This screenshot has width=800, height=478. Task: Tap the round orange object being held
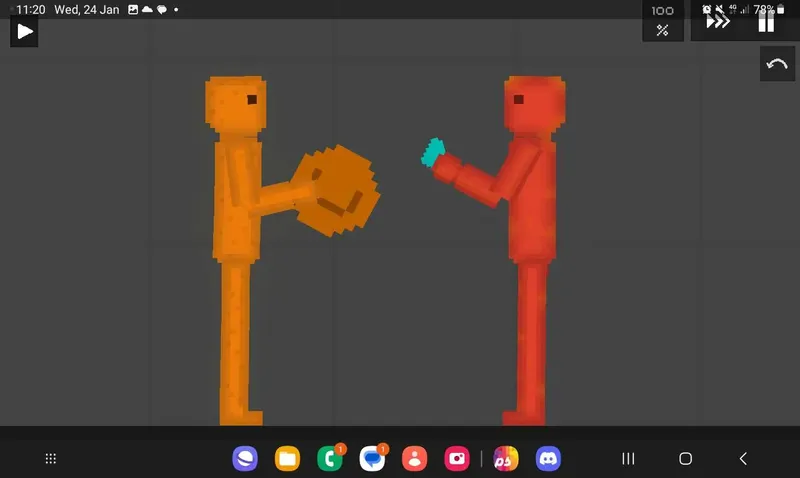[339, 190]
